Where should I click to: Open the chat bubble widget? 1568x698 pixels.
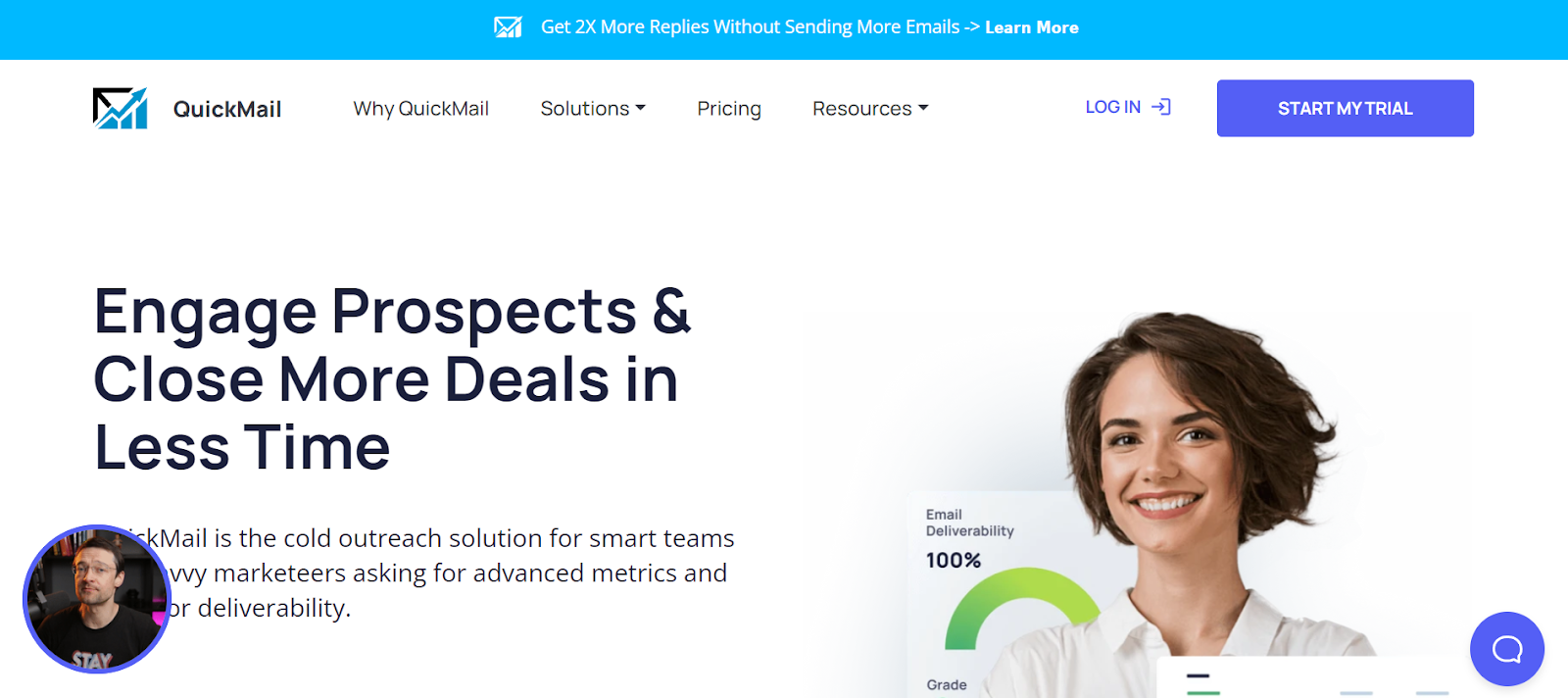[x=1507, y=649]
